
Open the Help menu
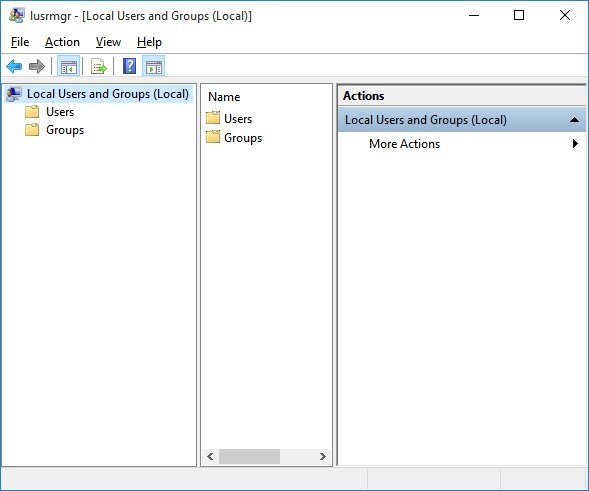coord(149,42)
